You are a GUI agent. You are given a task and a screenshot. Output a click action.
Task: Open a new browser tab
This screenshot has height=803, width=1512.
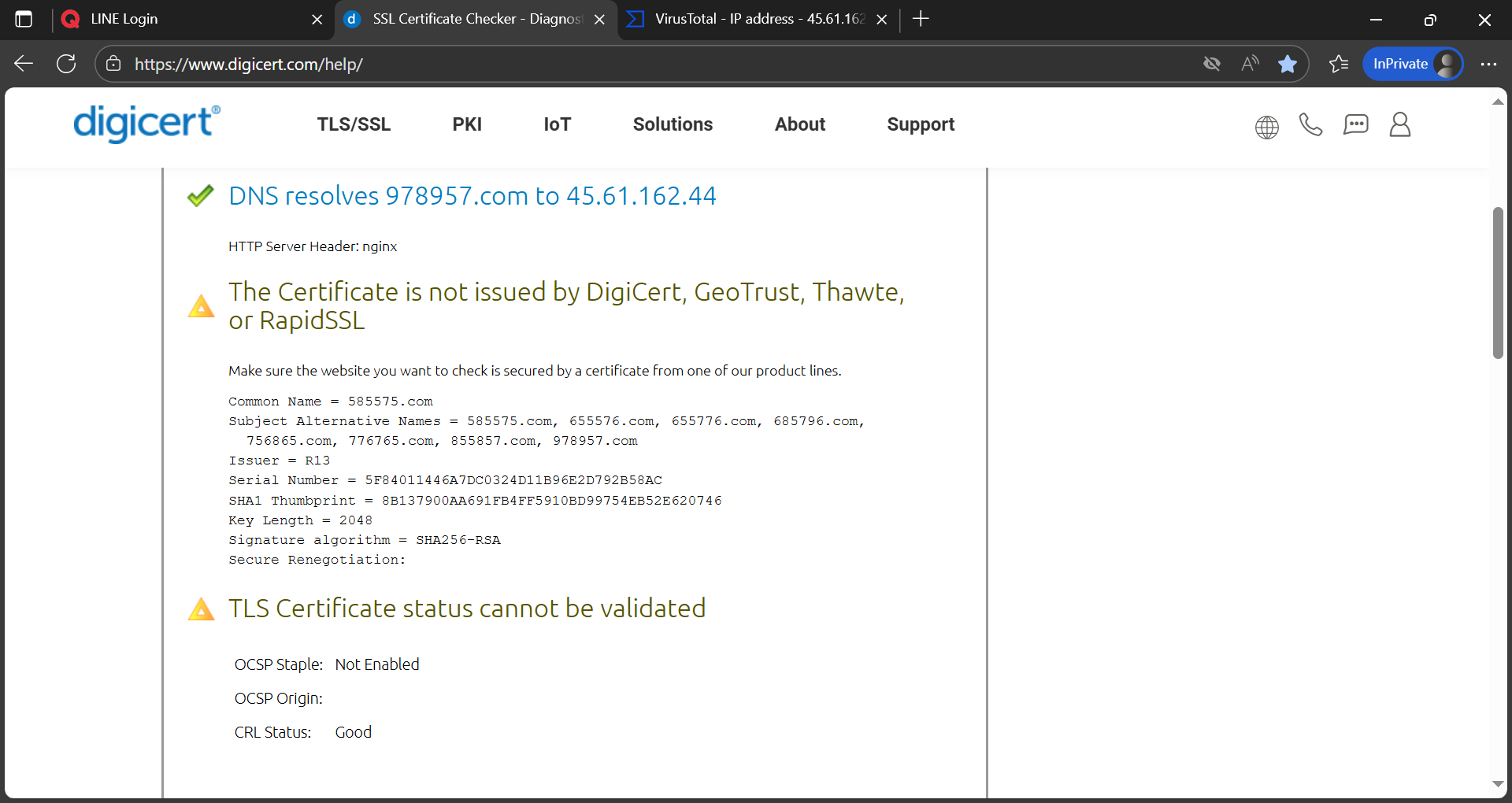point(921,19)
